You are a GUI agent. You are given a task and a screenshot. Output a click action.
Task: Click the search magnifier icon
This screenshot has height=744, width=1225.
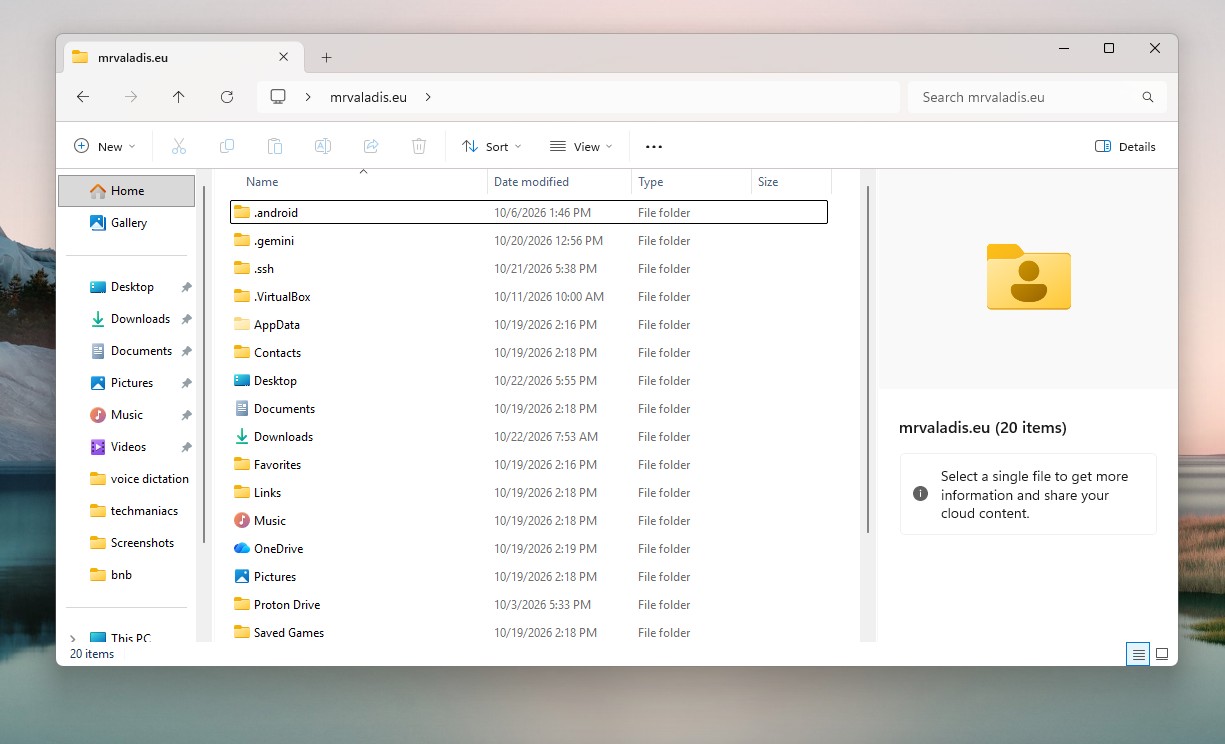pyautogui.click(x=1148, y=97)
